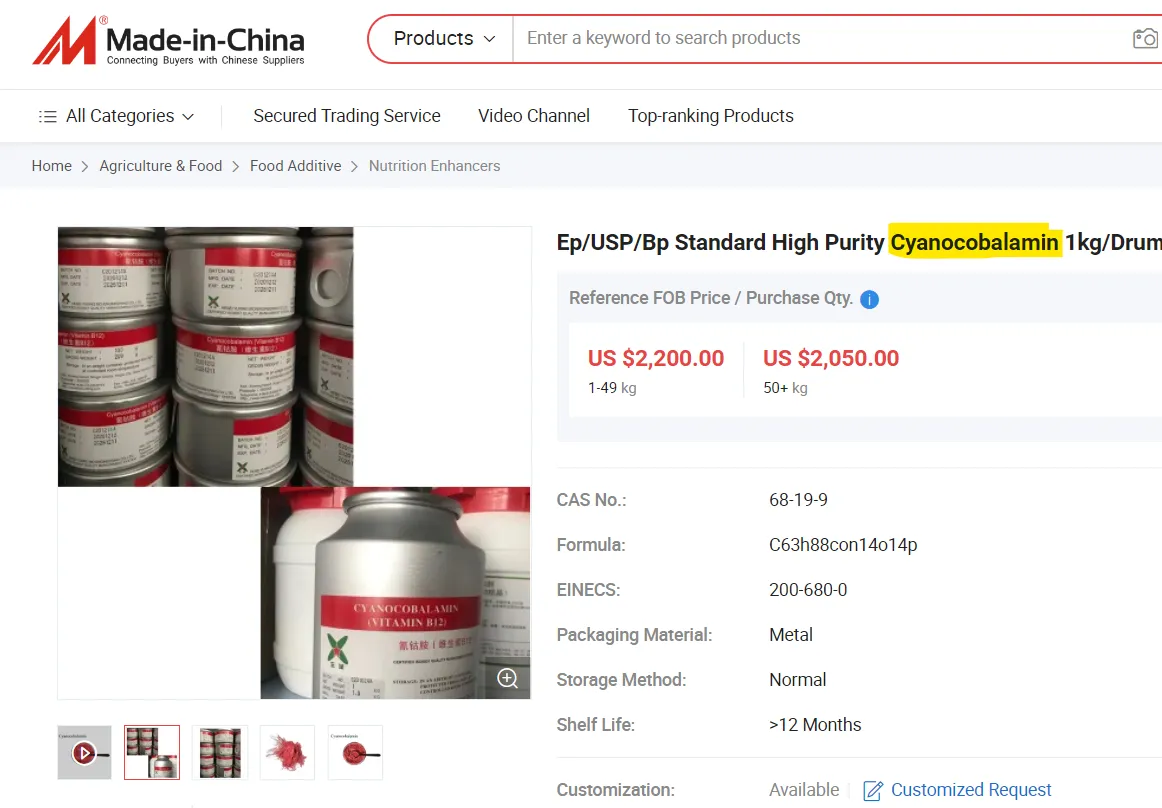The height and width of the screenshot is (808, 1162).
Task: Play the product video thumbnail
Action: click(x=84, y=753)
